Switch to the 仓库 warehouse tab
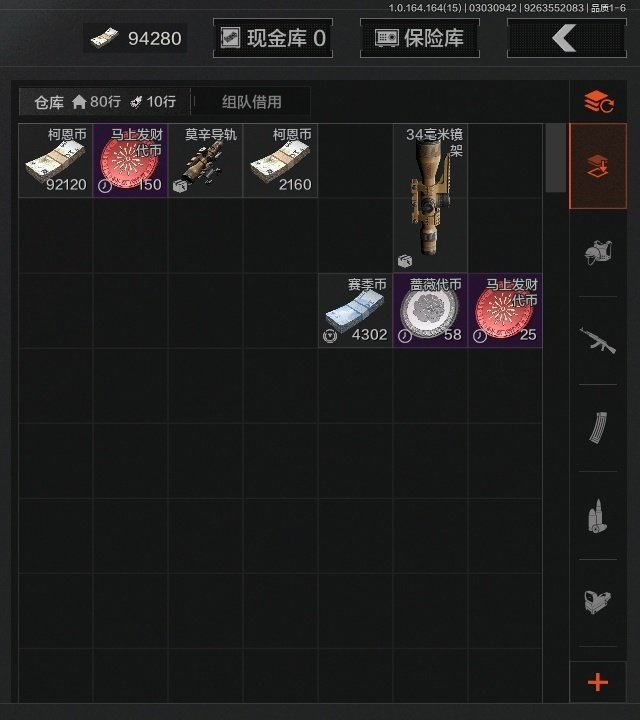Viewport: 640px width, 720px height. coord(105,101)
